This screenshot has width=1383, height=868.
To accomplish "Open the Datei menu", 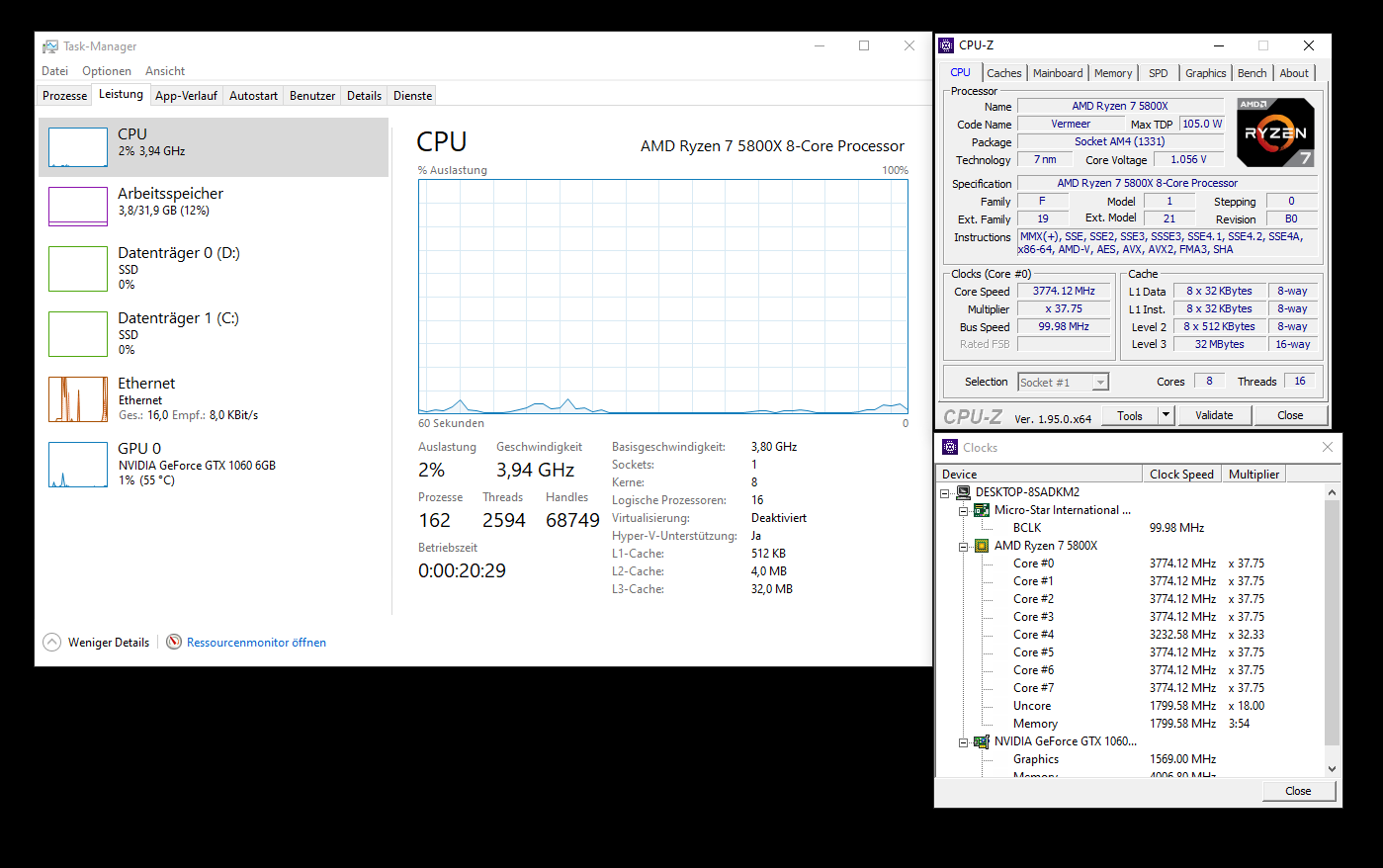I will (x=55, y=71).
